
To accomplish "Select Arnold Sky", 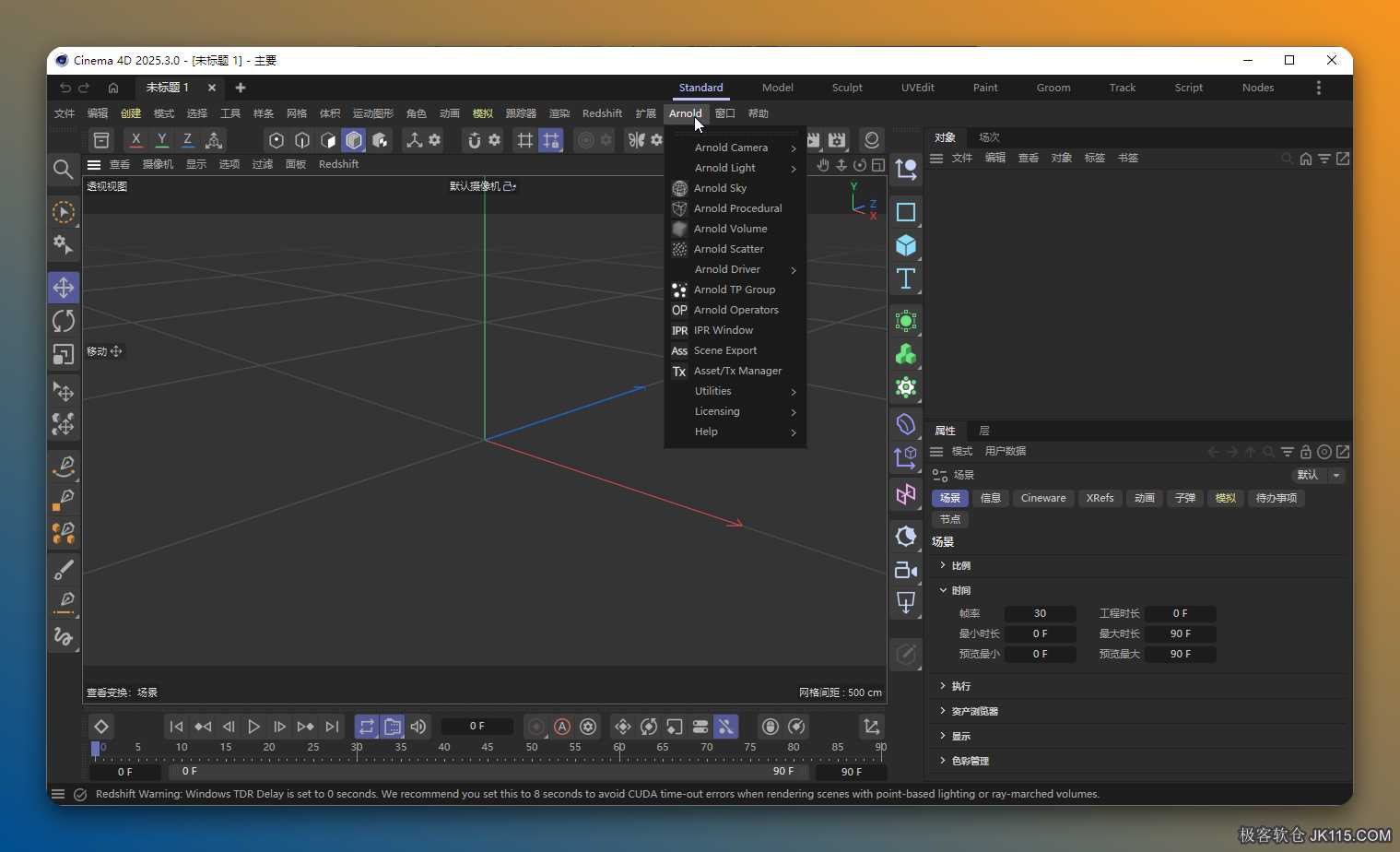I will [x=721, y=188].
